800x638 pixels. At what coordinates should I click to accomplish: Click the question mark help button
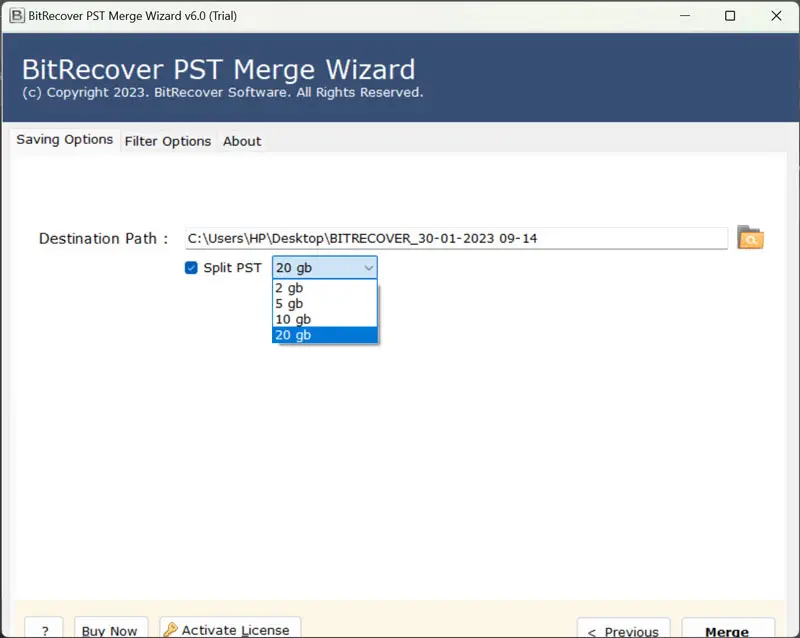tap(45, 629)
